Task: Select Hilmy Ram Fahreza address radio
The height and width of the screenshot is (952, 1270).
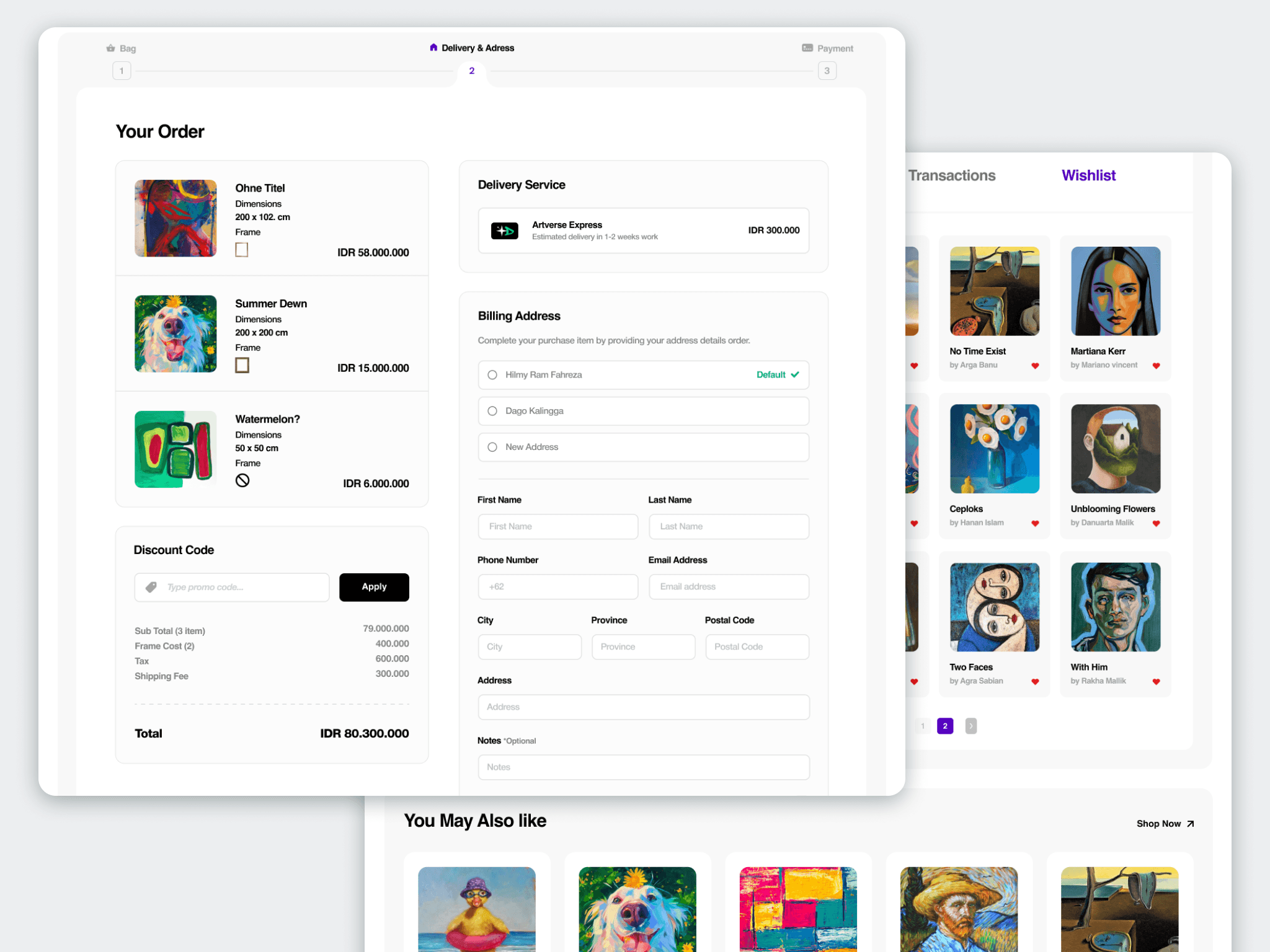Action: point(492,375)
